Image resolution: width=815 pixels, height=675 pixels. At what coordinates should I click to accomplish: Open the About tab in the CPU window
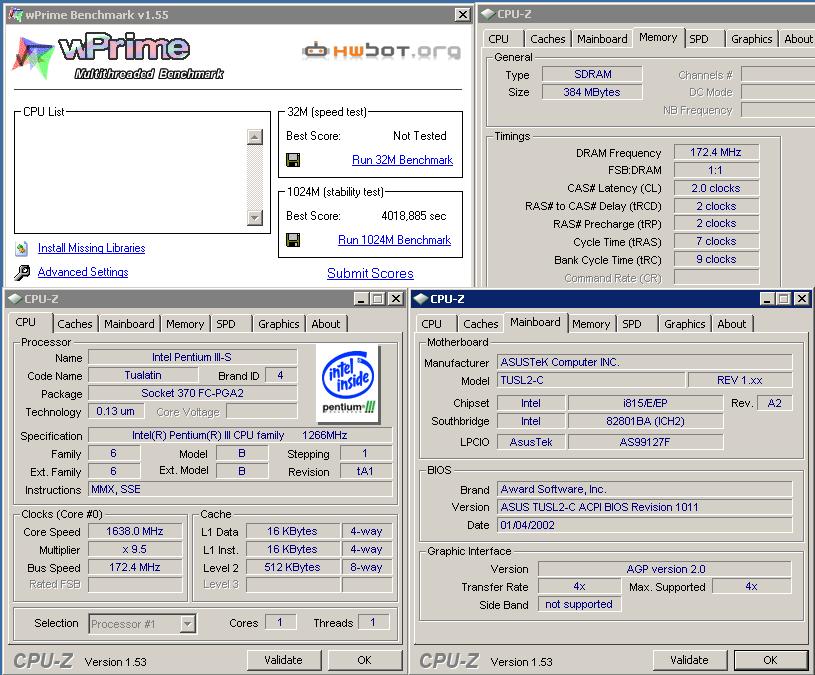coord(326,324)
